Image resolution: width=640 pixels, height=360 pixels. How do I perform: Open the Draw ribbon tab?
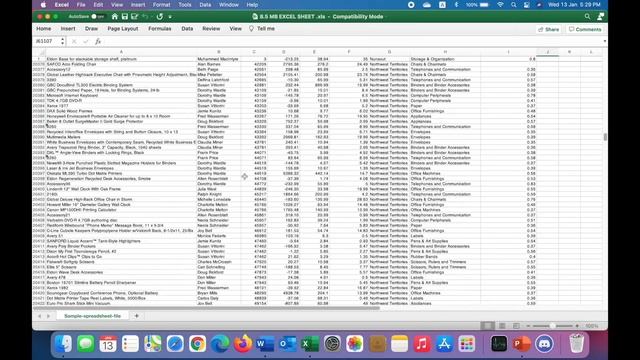[91, 29]
